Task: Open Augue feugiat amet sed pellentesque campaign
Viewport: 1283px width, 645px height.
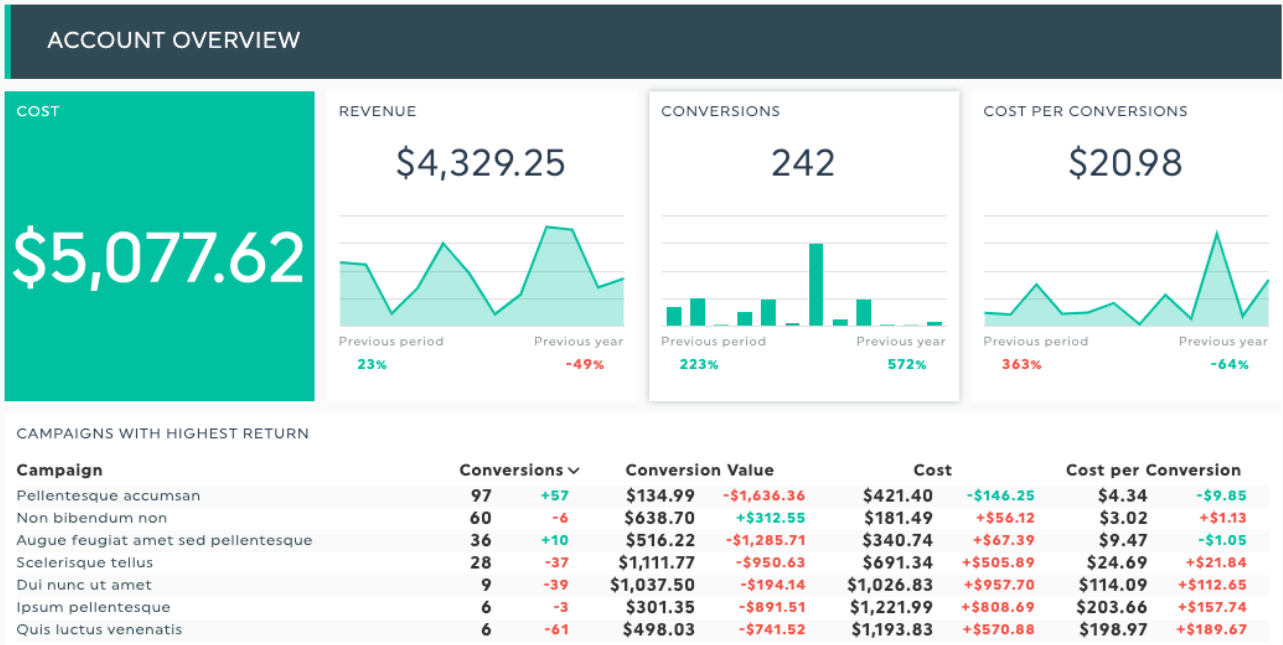Action: (x=164, y=540)
